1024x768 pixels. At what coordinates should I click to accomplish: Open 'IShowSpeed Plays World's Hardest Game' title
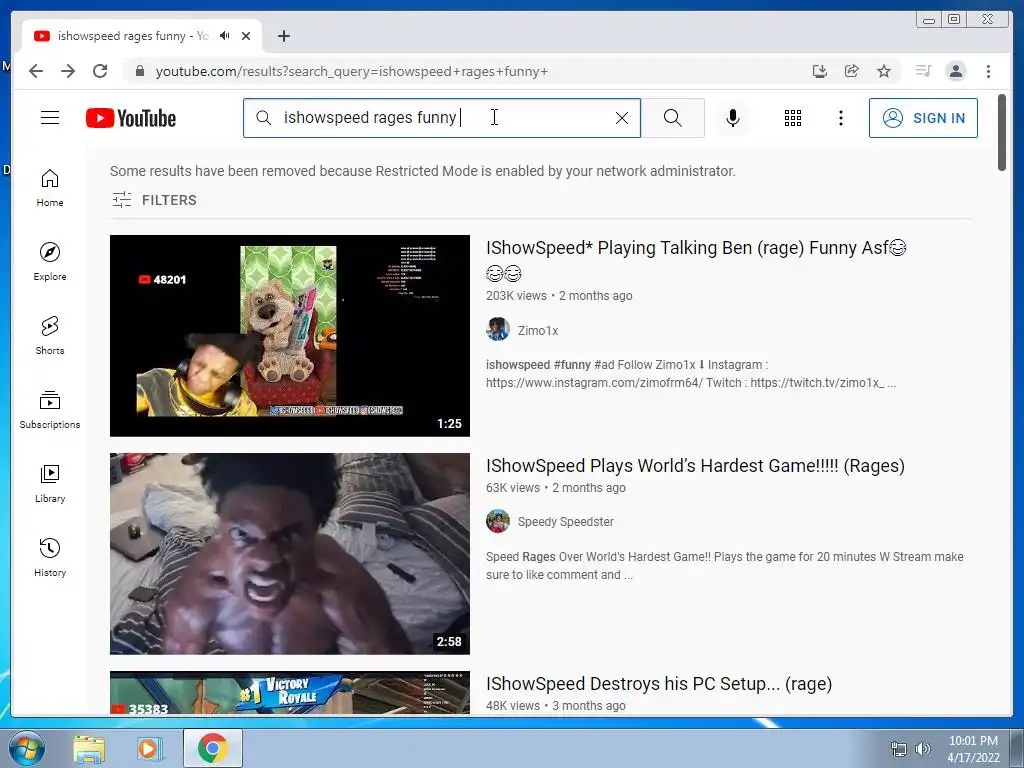point(695,466)
